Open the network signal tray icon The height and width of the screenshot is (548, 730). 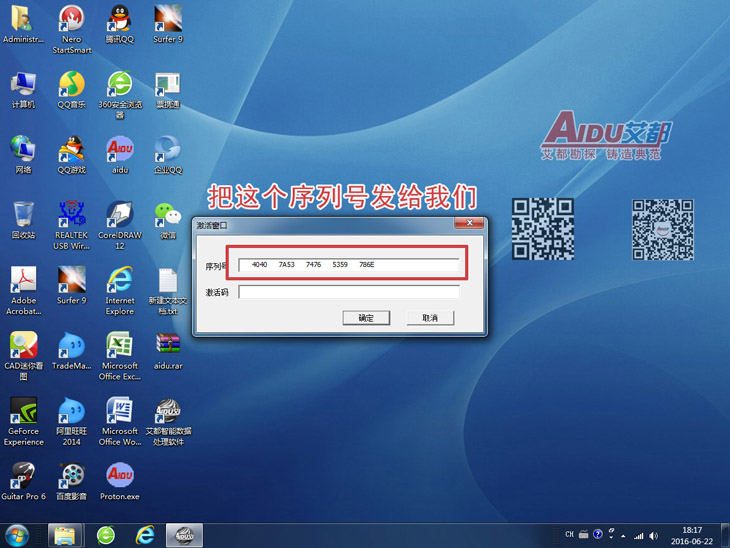pos(639,536)
